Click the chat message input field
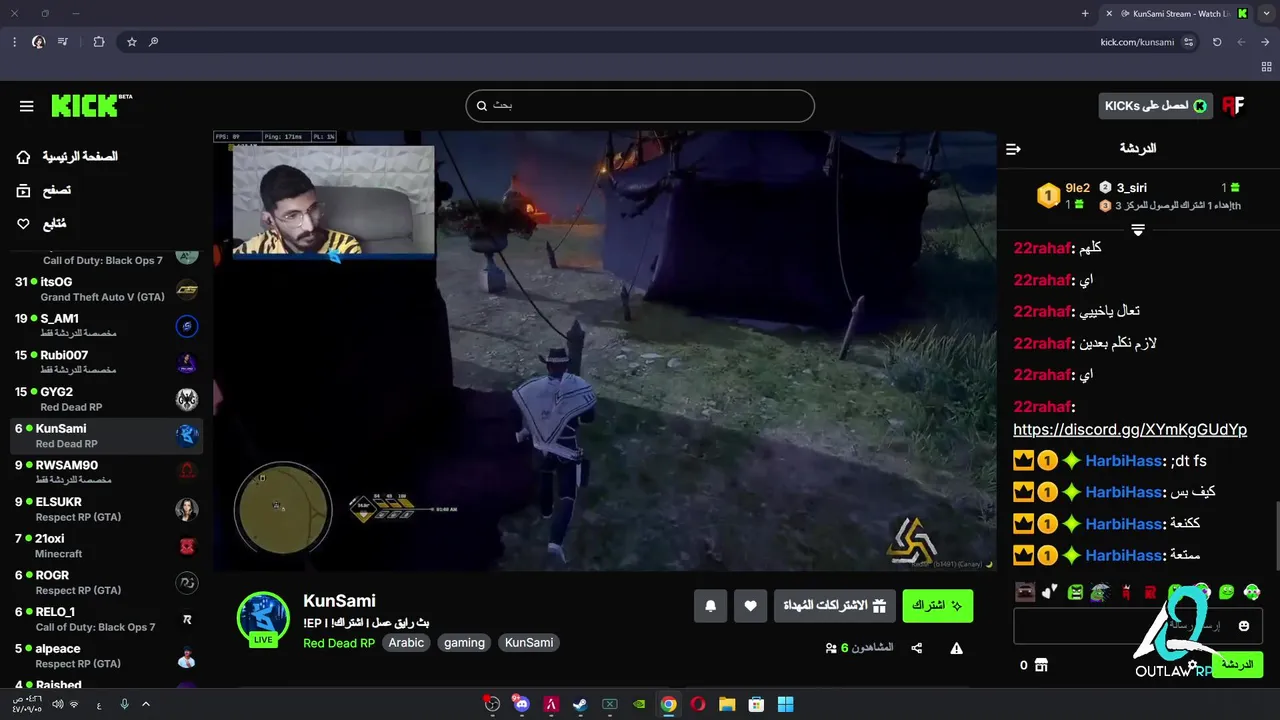The image size is (1280, 720). tap(1137, 626)
